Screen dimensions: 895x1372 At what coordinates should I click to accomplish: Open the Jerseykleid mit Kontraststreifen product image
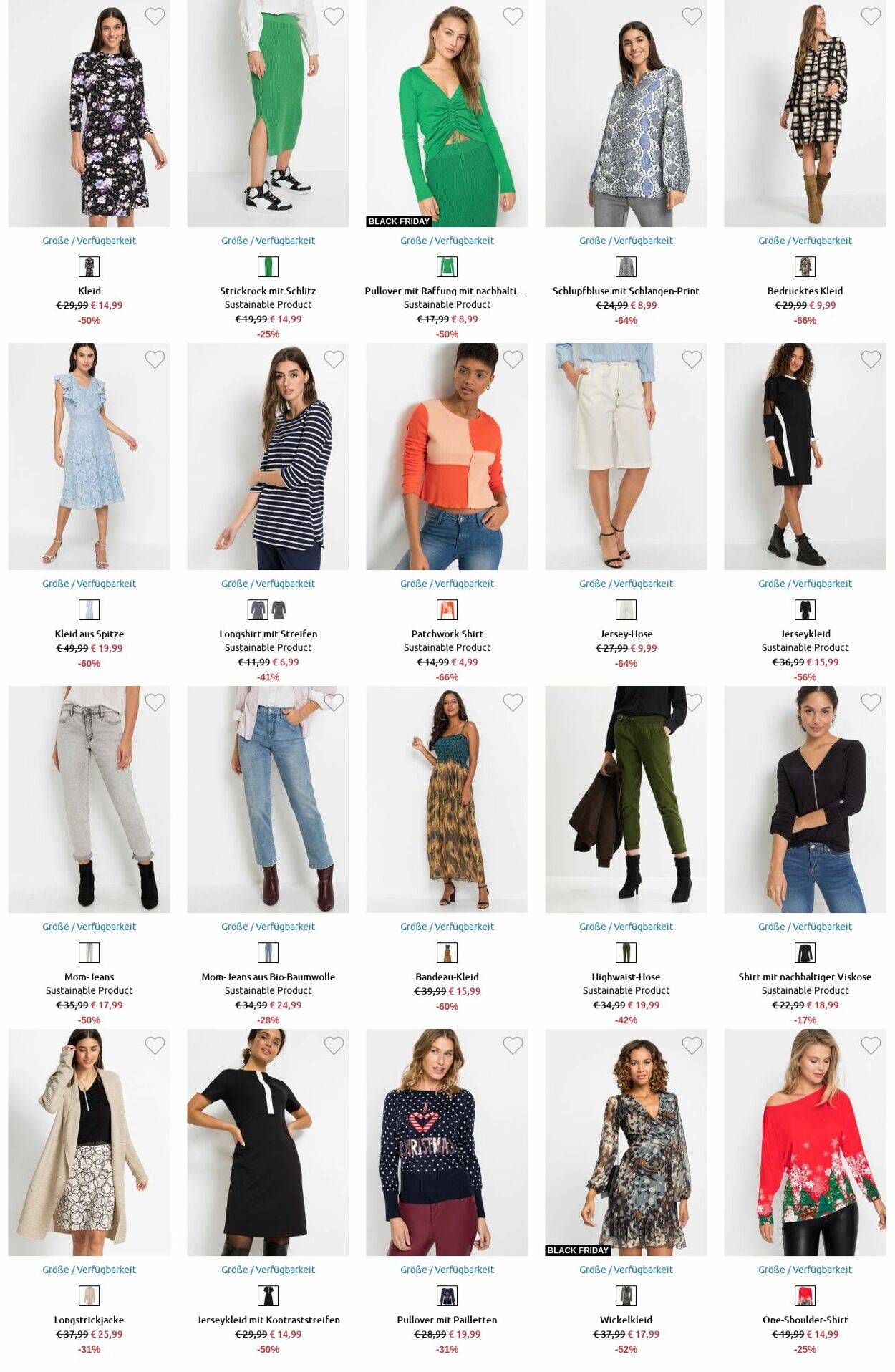(268, 1142)
